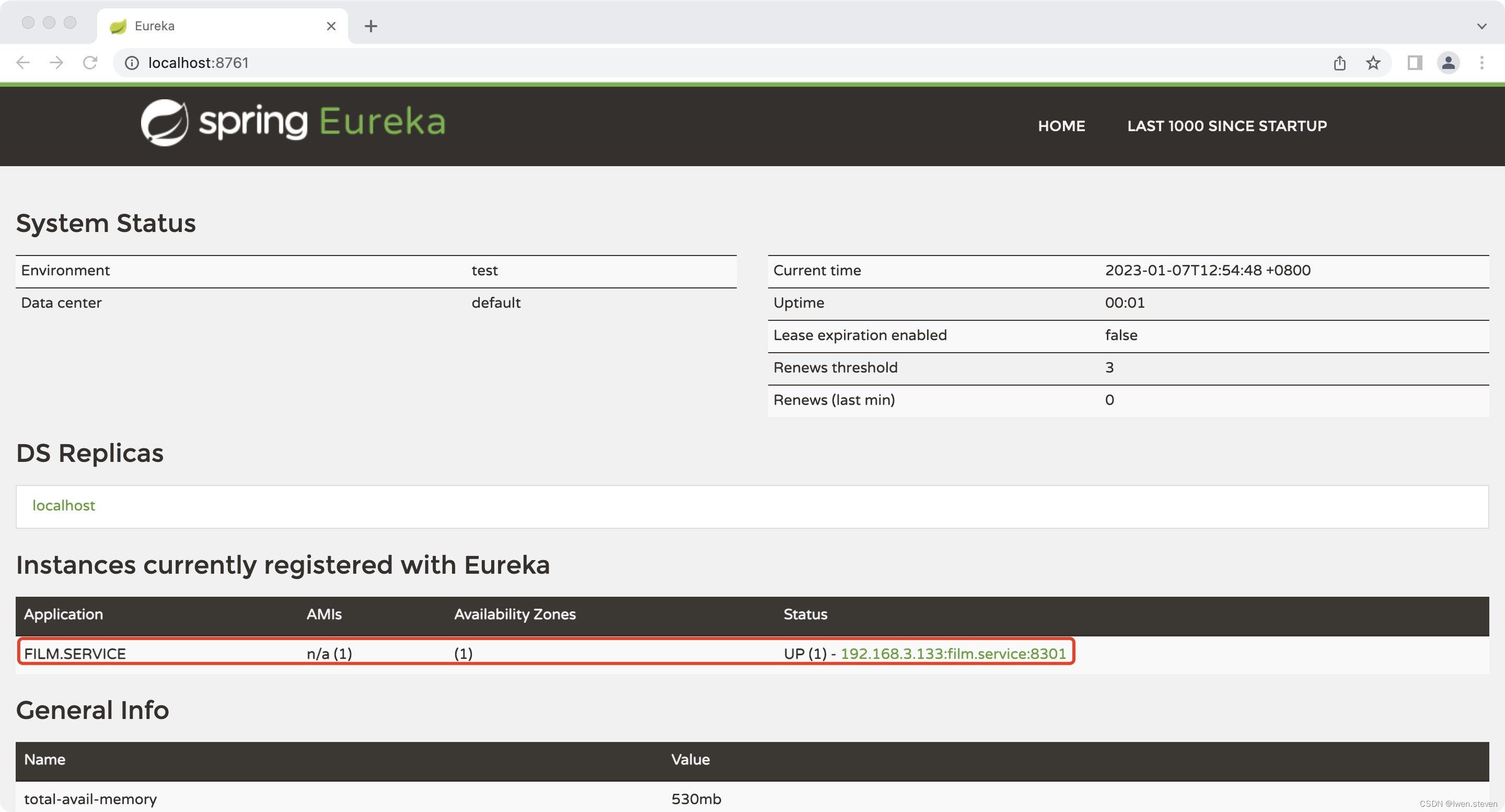
Task: Click the Spring Eureka logo
Action: click(293, 123)
